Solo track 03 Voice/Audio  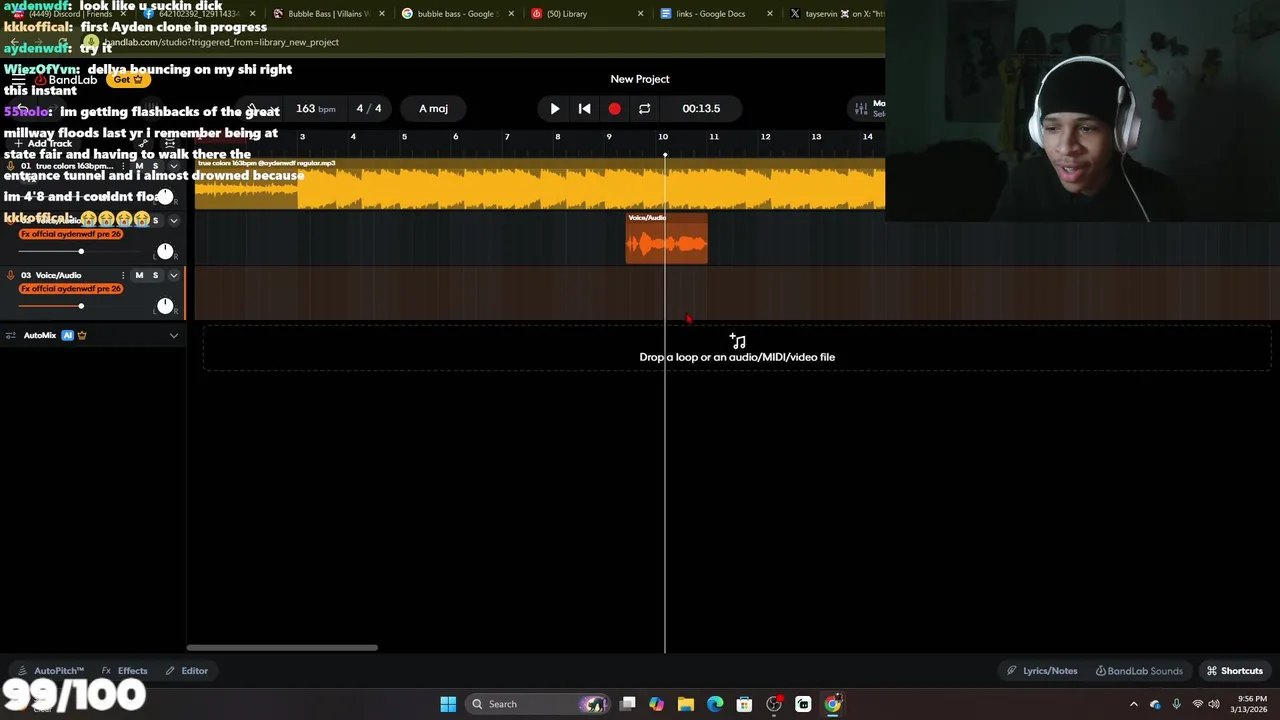click(155, 275)
